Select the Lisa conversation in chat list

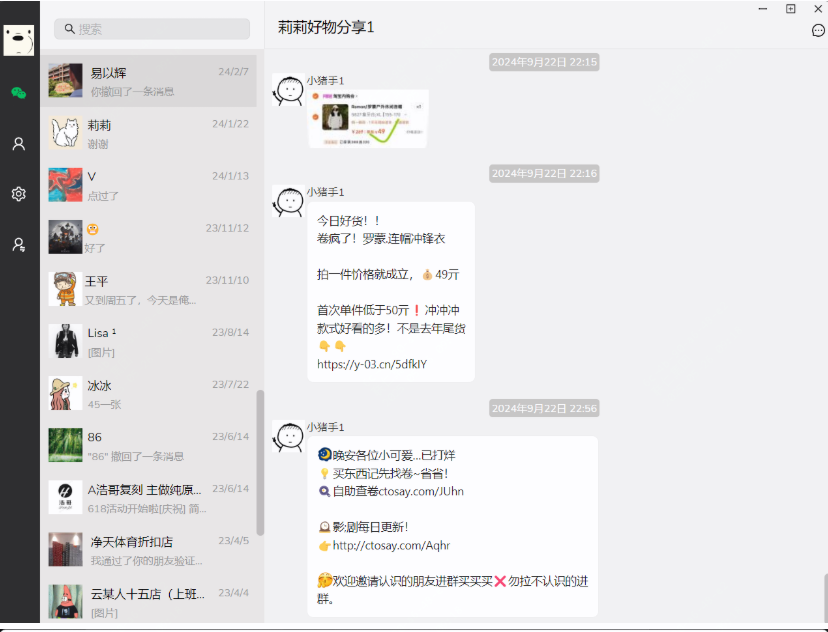(150, 341)
